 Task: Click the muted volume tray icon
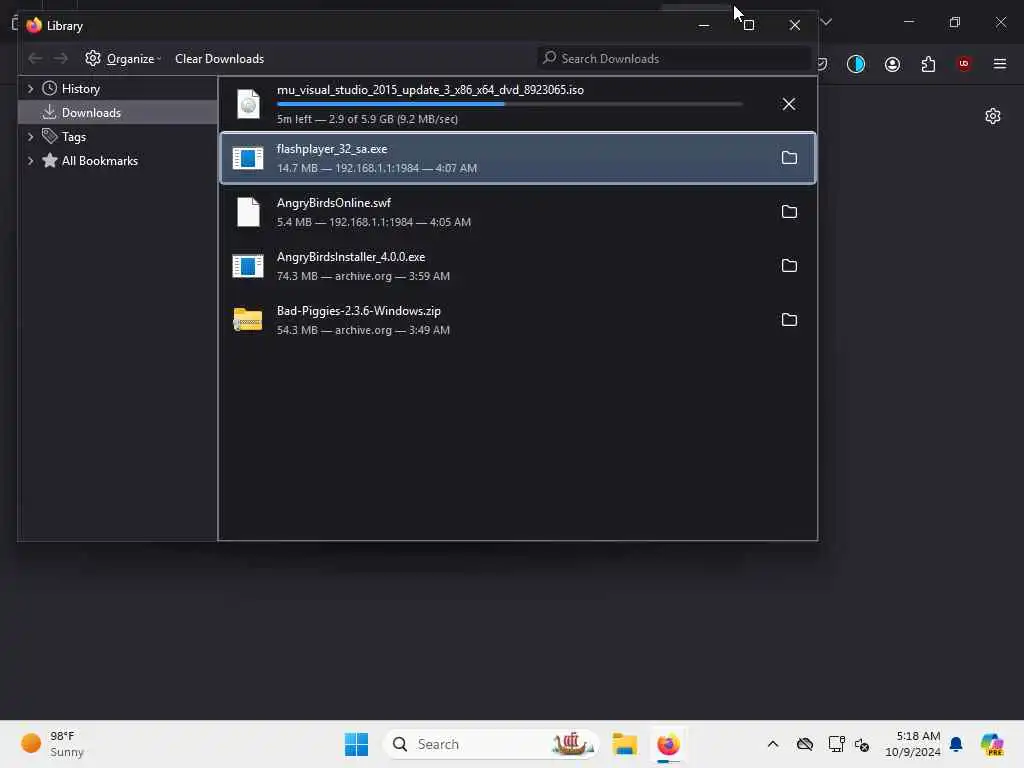(862, 744)
